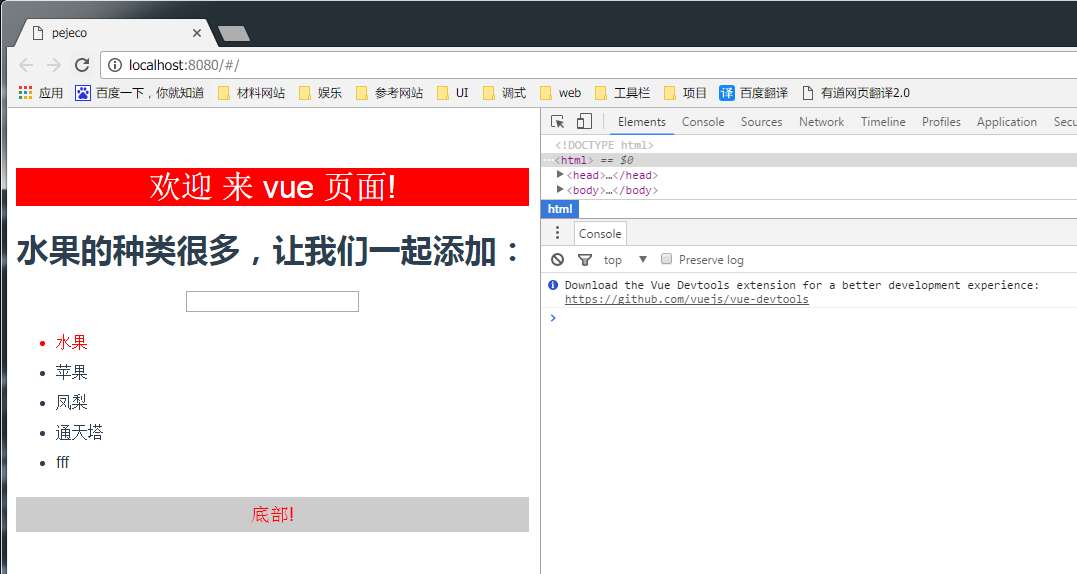This screenshot has height=574, width=1077.
Task: Click the site info icon in address bar
Action: 115,65
